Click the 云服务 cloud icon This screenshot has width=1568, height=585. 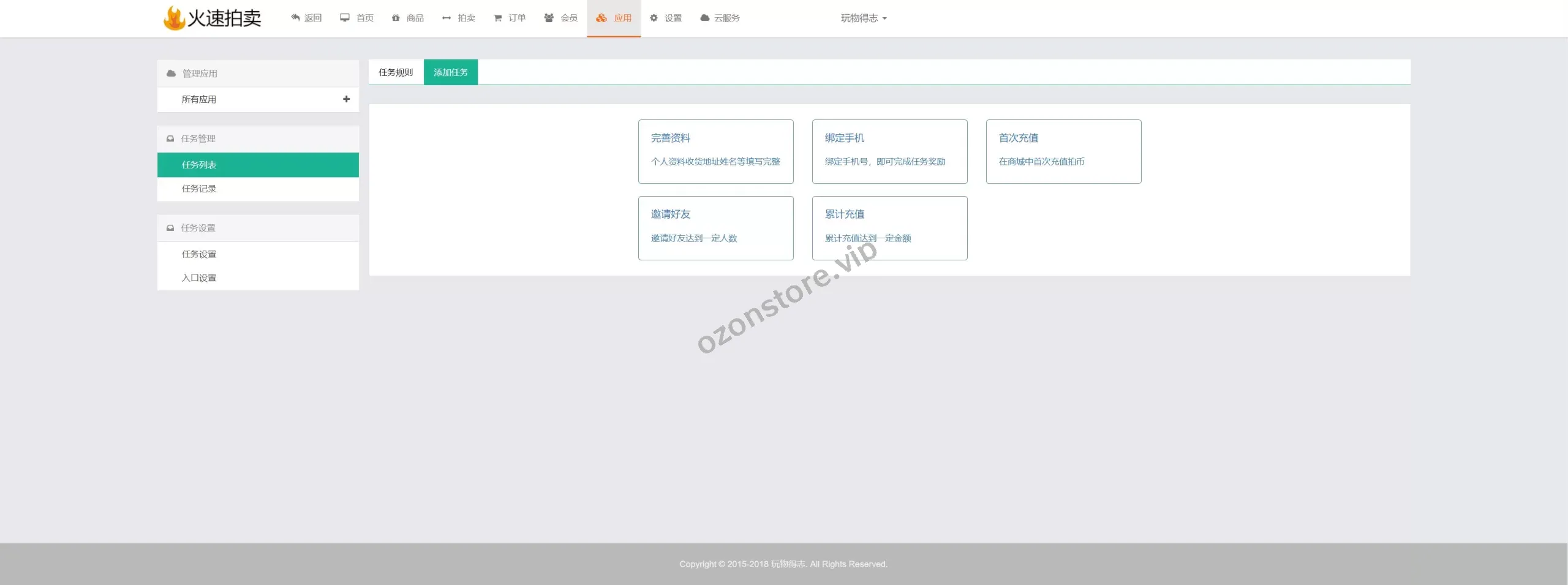pyautogui.click(x=705, y=18)
